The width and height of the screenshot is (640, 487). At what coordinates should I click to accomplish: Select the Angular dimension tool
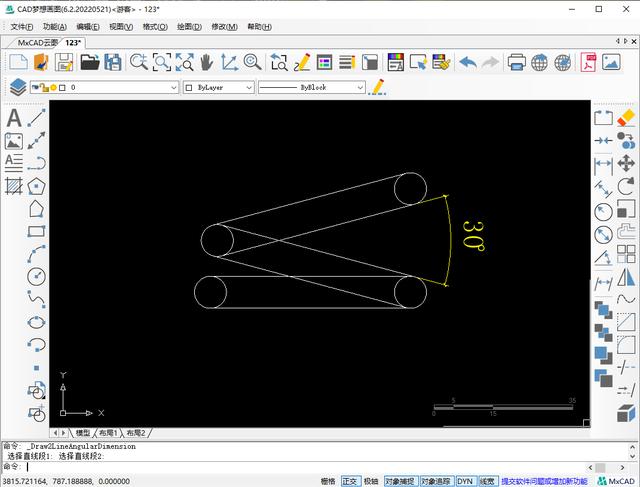tap(603, 257)
